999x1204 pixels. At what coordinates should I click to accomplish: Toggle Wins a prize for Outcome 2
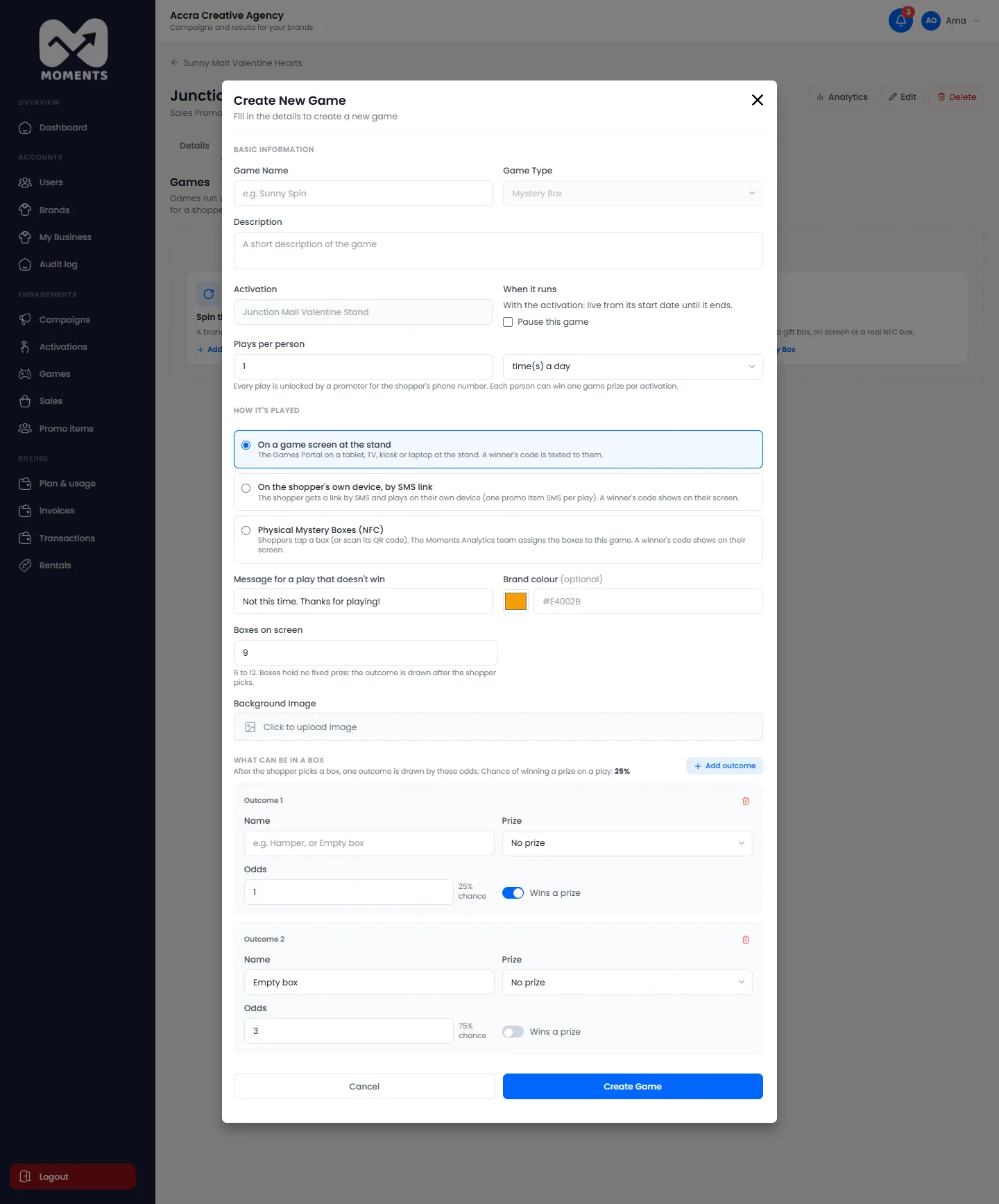tap(513, 1032)
